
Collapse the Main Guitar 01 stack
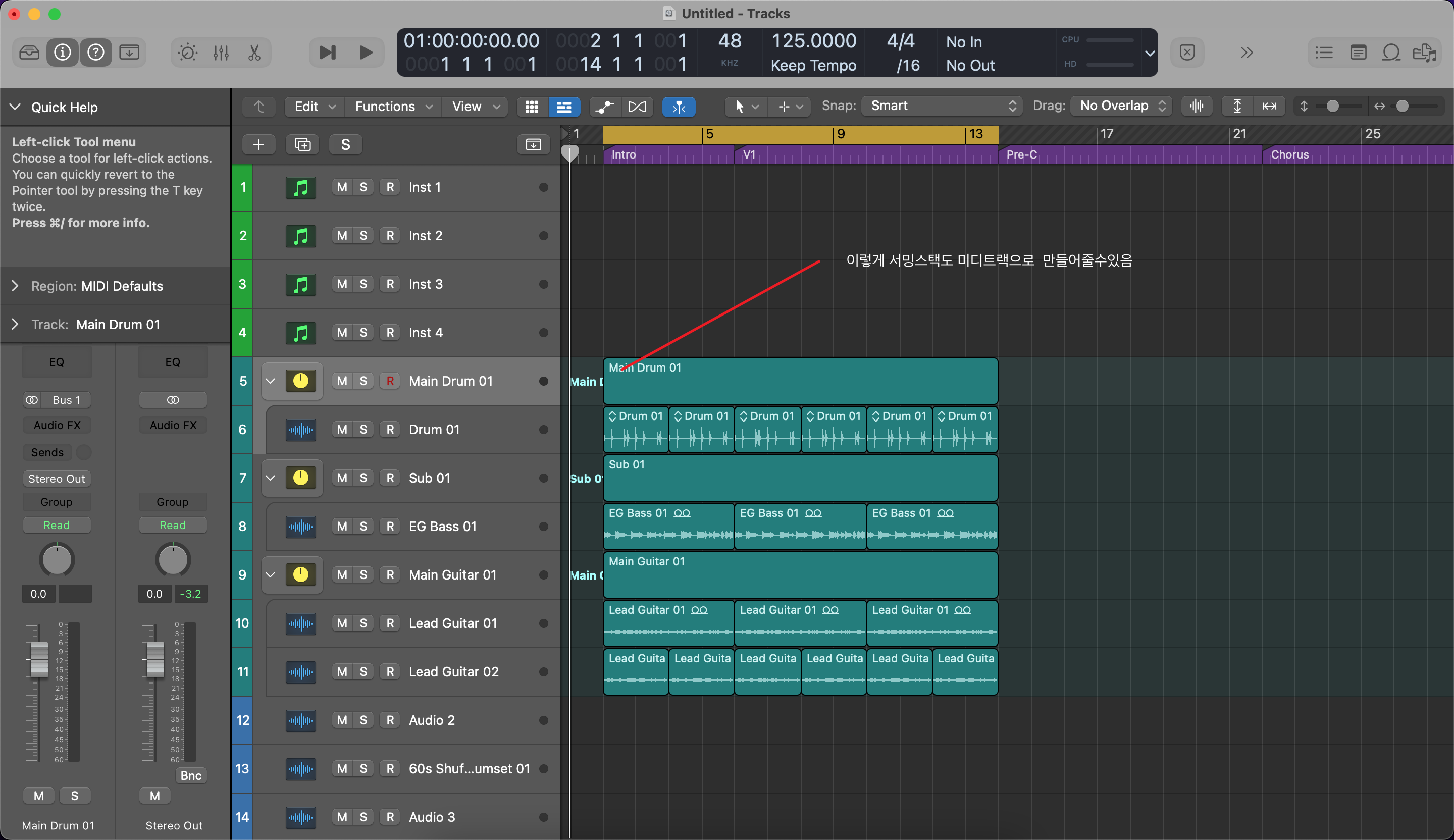pos(270,574)
